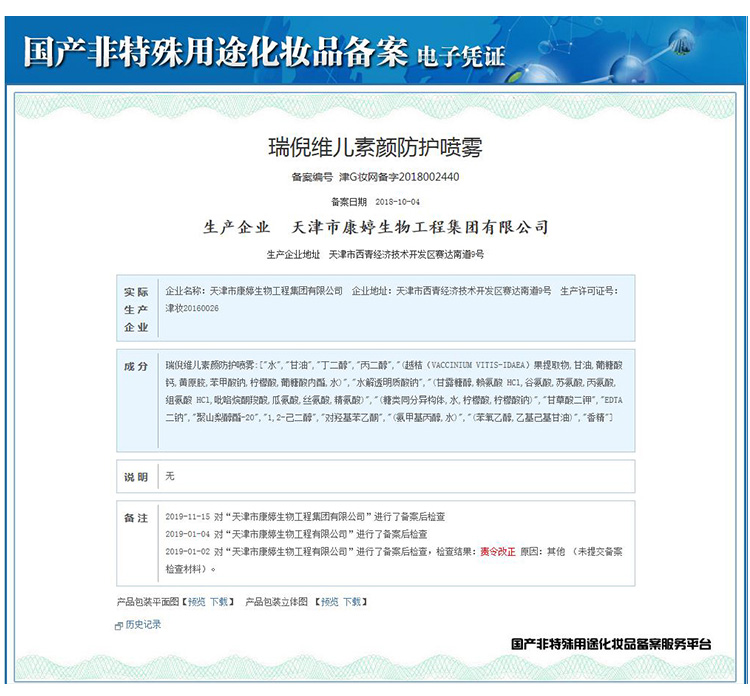Click the 实际生产企业 row label
Image resolution: width=750 pixels, height=696 pixels.
coord(136,309)
